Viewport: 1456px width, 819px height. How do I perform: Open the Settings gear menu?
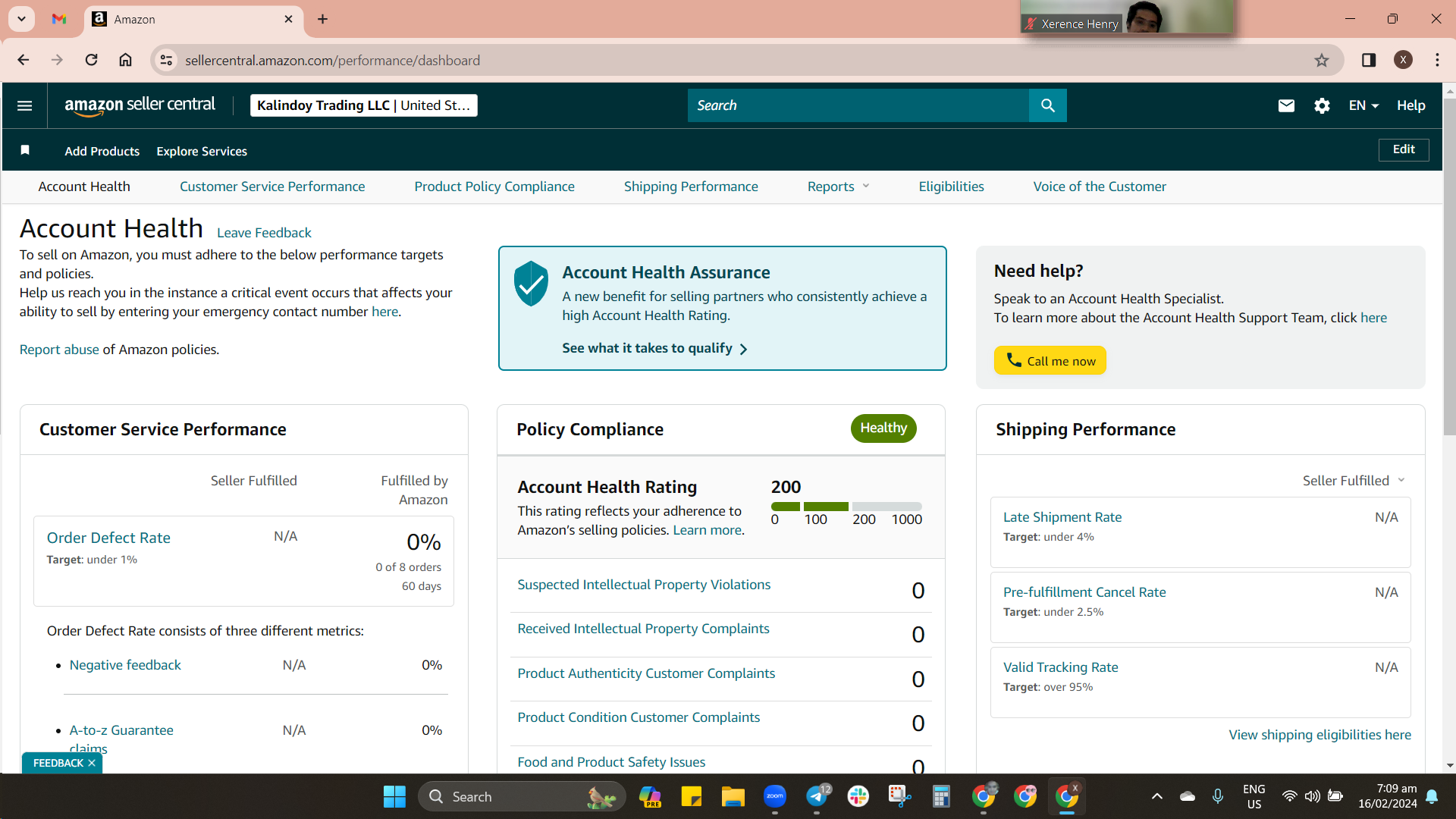[x=1322, y=105]
